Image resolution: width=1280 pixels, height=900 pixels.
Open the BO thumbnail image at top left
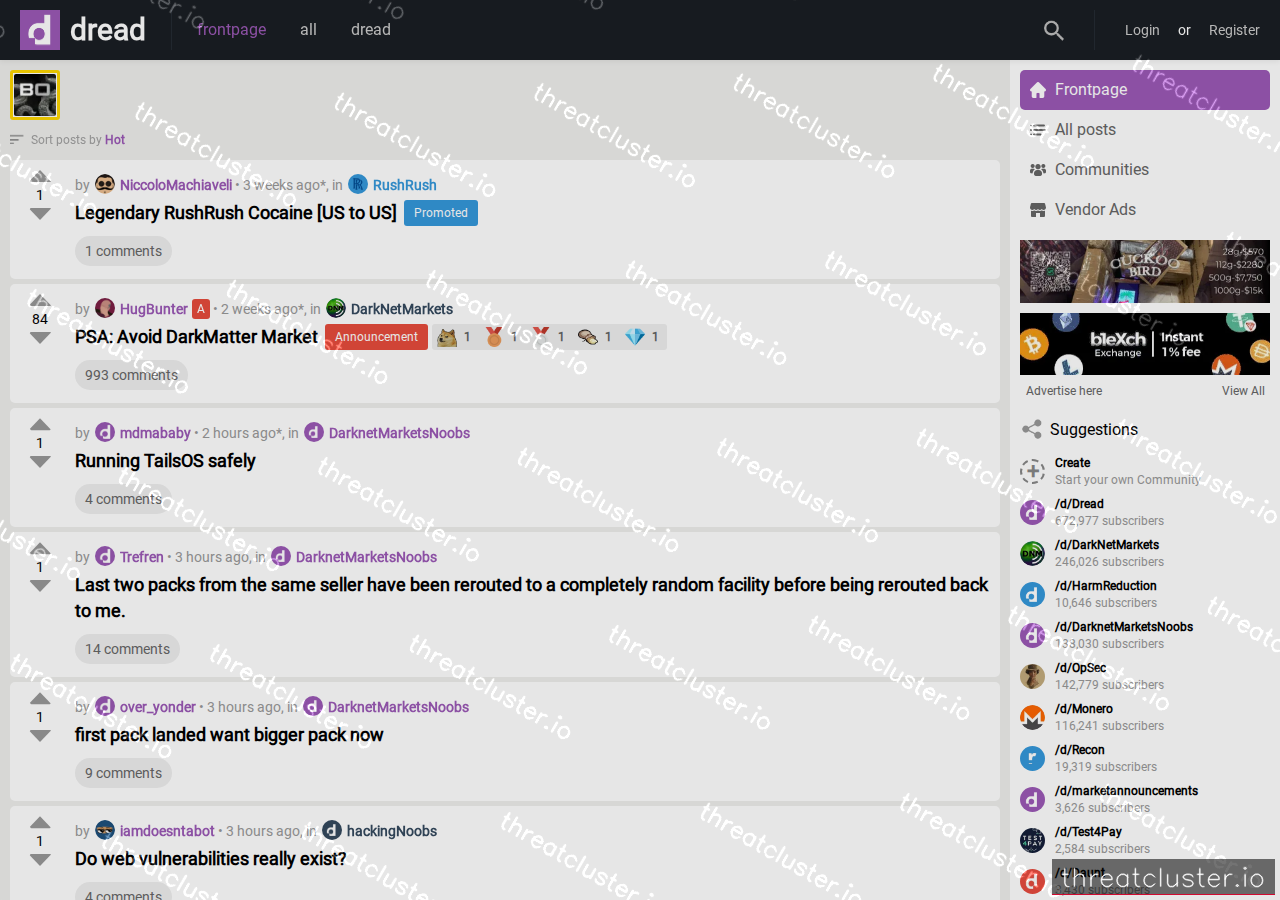click(x=35, y=95)
